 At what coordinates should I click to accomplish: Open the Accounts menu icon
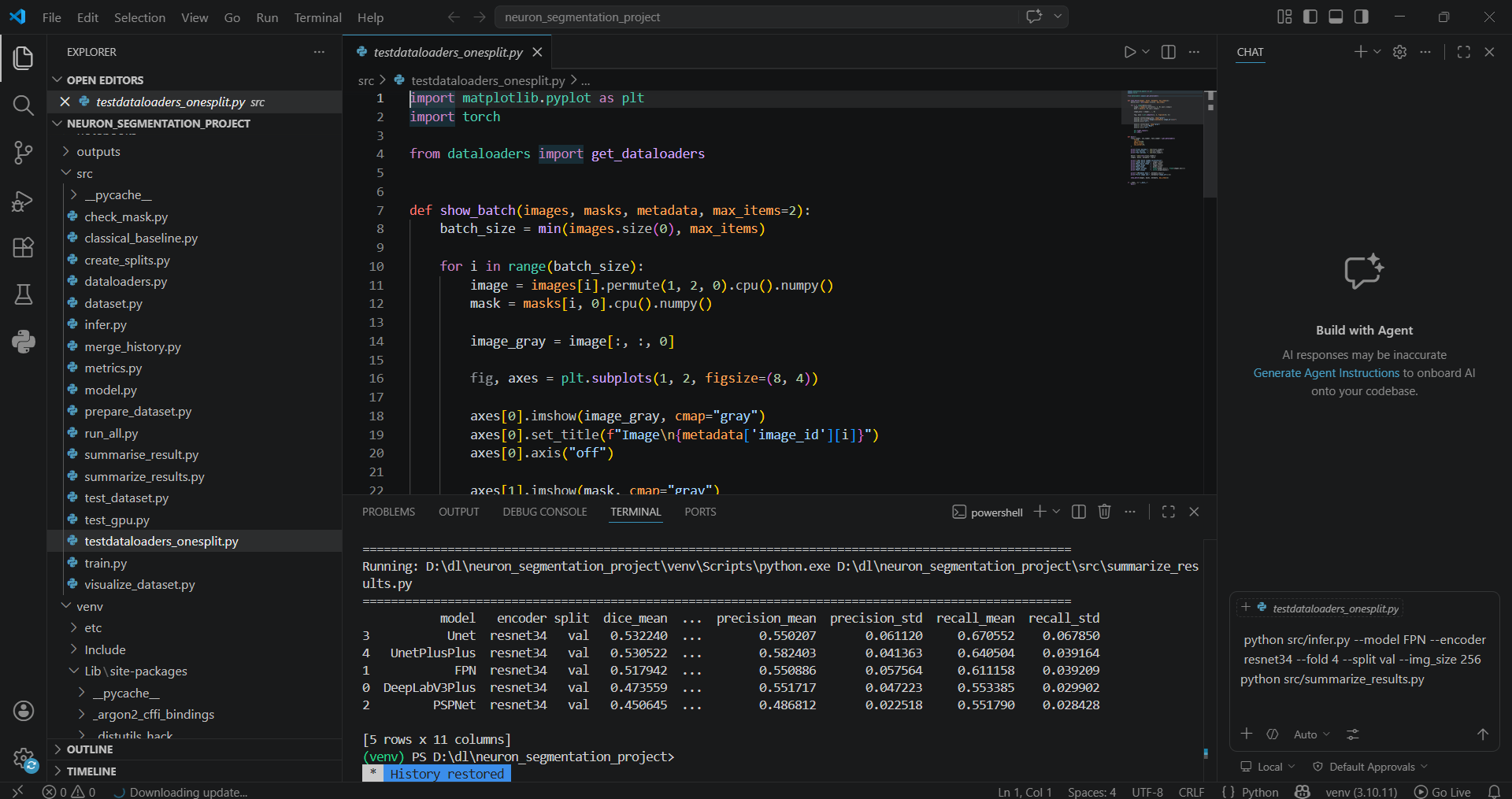tap(24, 711)
